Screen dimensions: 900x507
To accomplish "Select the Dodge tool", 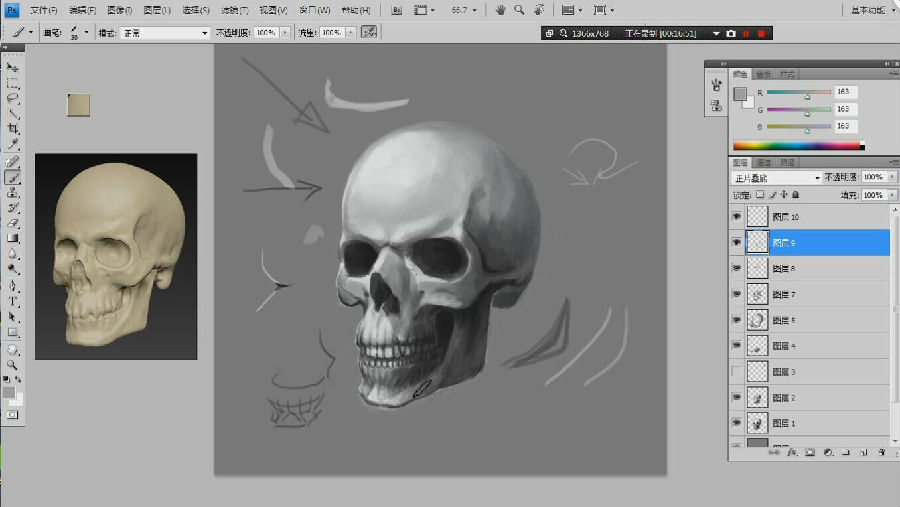I will coord(12,269).
